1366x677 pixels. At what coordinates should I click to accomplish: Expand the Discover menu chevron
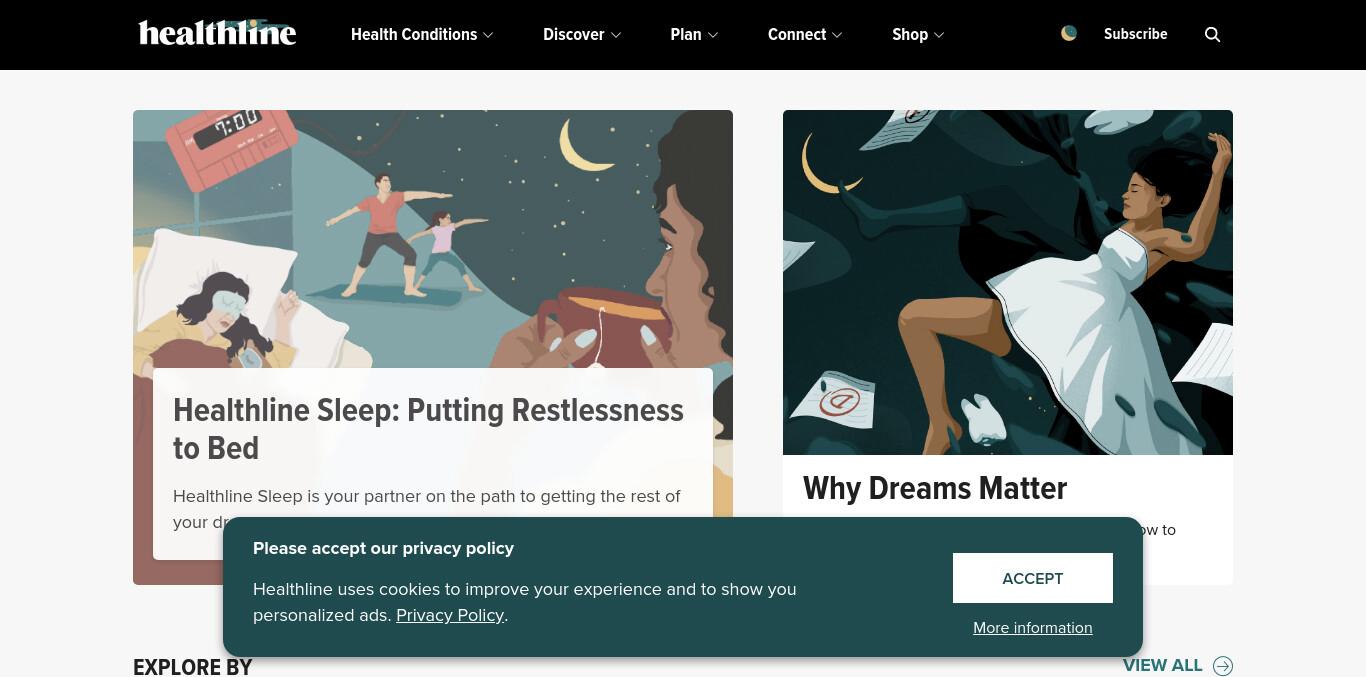click(616, 35)
